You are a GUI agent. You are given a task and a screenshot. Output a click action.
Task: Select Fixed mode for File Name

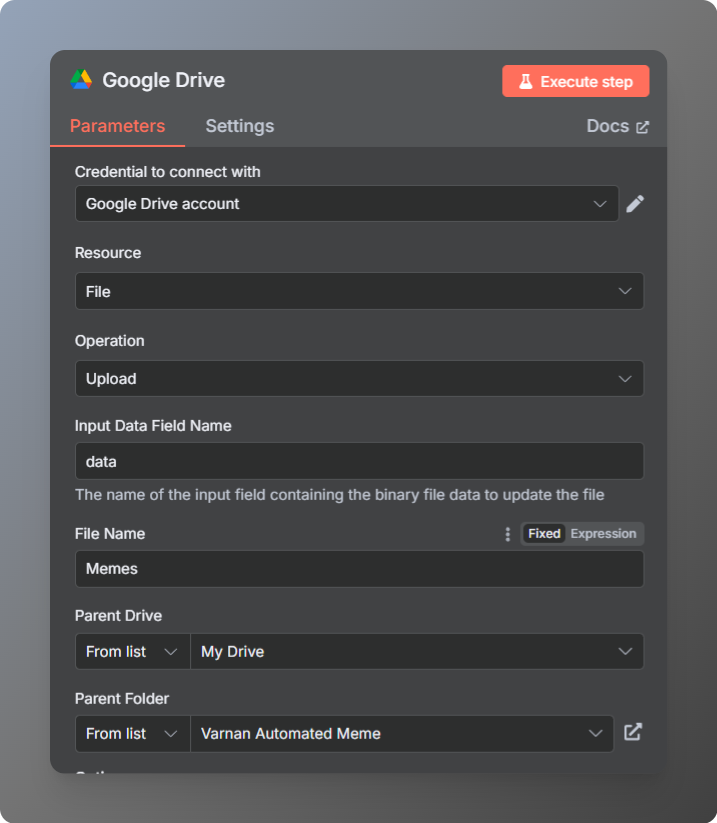(544, 534)
